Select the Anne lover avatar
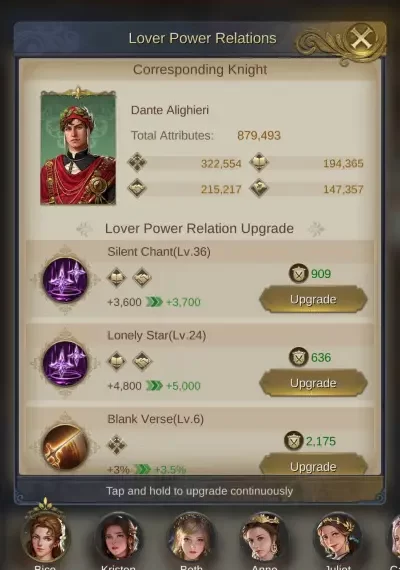Screen dimensions: 400x570 pos(264,537)
